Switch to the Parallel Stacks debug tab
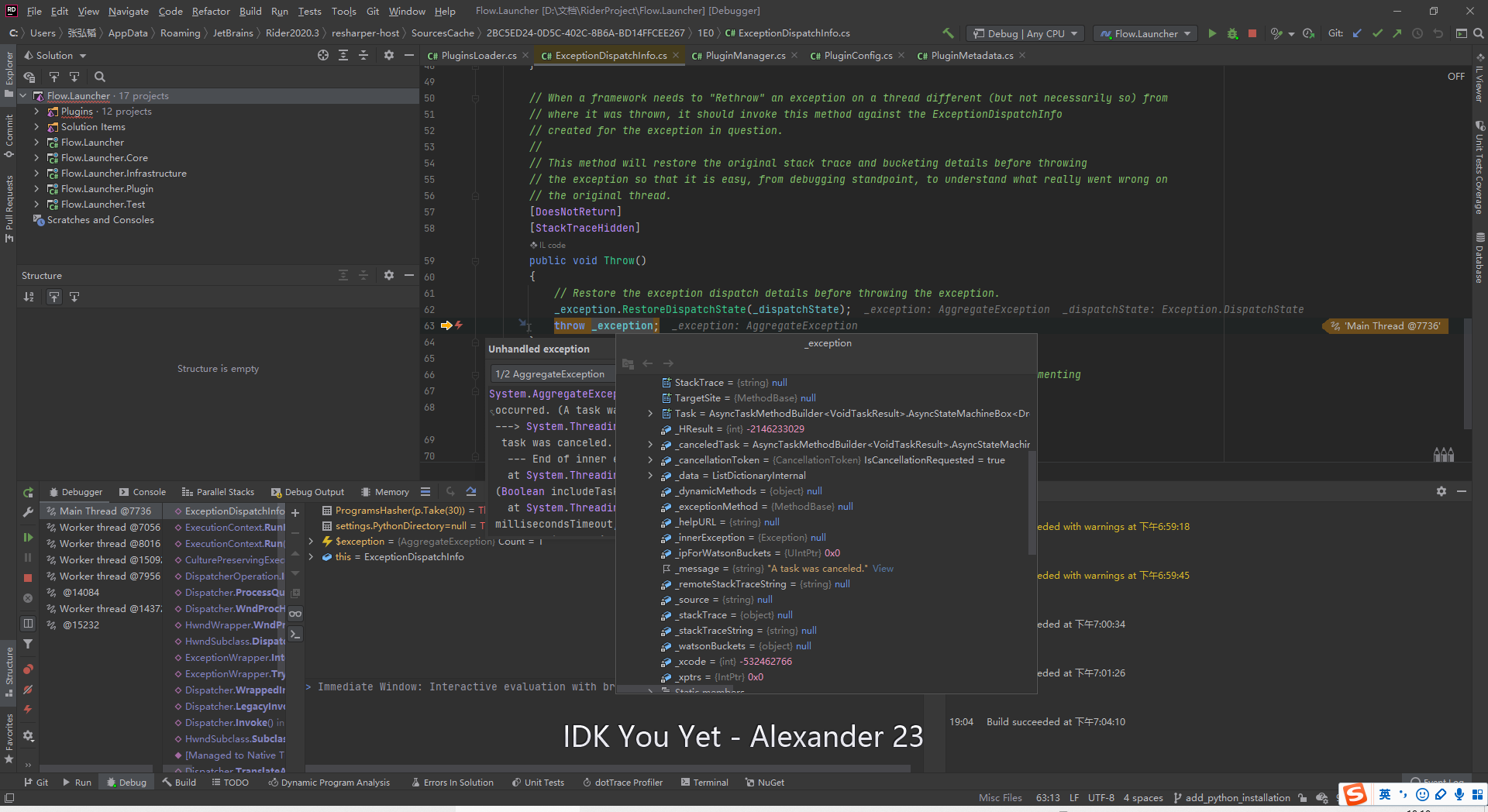1488x812 pixels. tap(218, 492)
